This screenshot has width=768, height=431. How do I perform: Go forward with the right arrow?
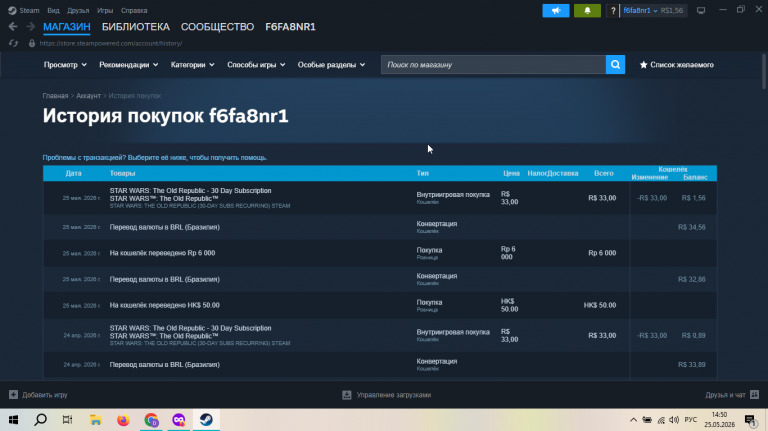pos(30,27)
